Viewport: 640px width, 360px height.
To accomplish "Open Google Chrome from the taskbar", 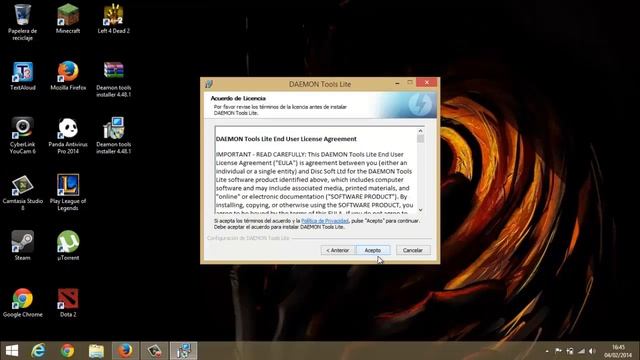I will point(68,351).
